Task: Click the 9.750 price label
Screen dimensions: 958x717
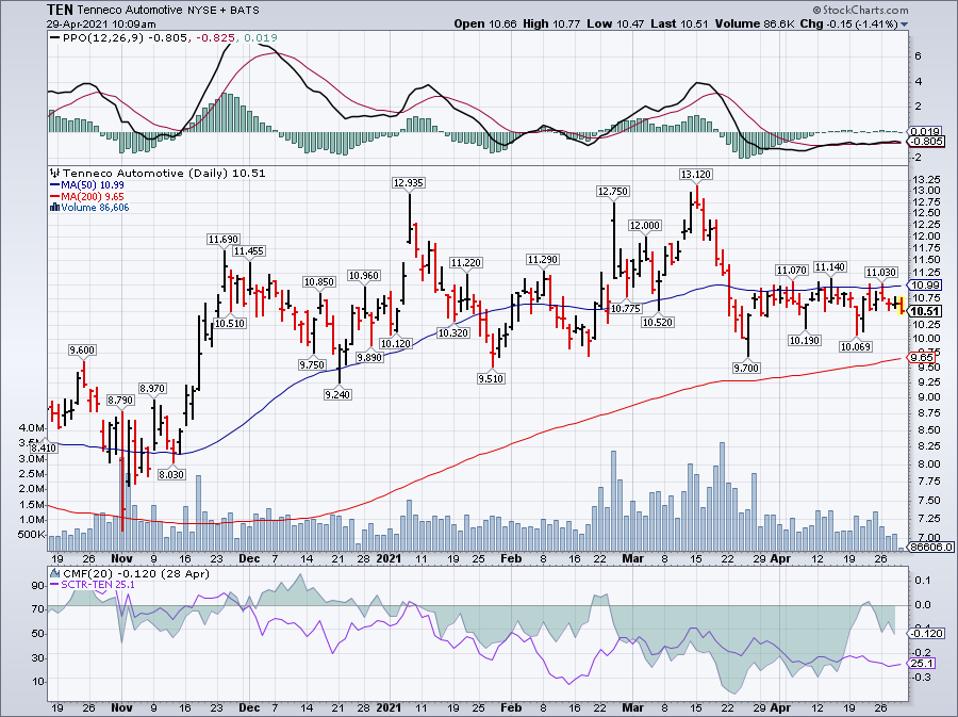Action: pyautogui.click(x=312, y=365)
